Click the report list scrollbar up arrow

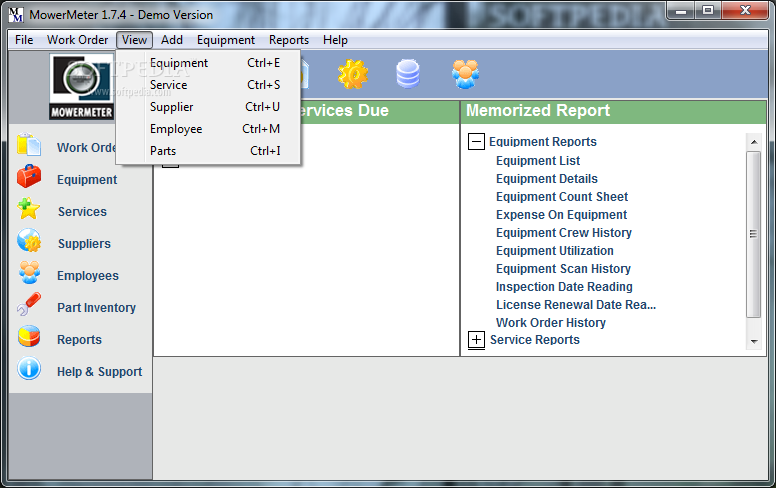pos(754,142)
